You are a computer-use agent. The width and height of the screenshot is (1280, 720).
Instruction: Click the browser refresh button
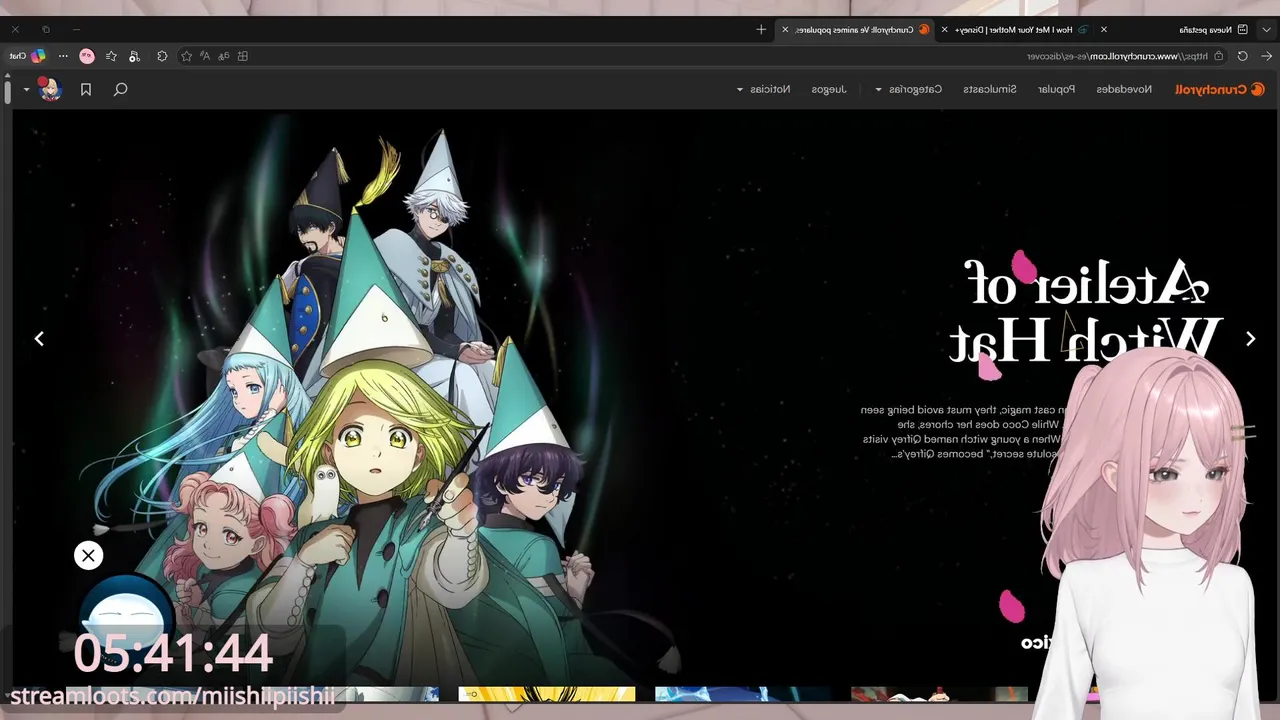click(x=1242, y=56)
